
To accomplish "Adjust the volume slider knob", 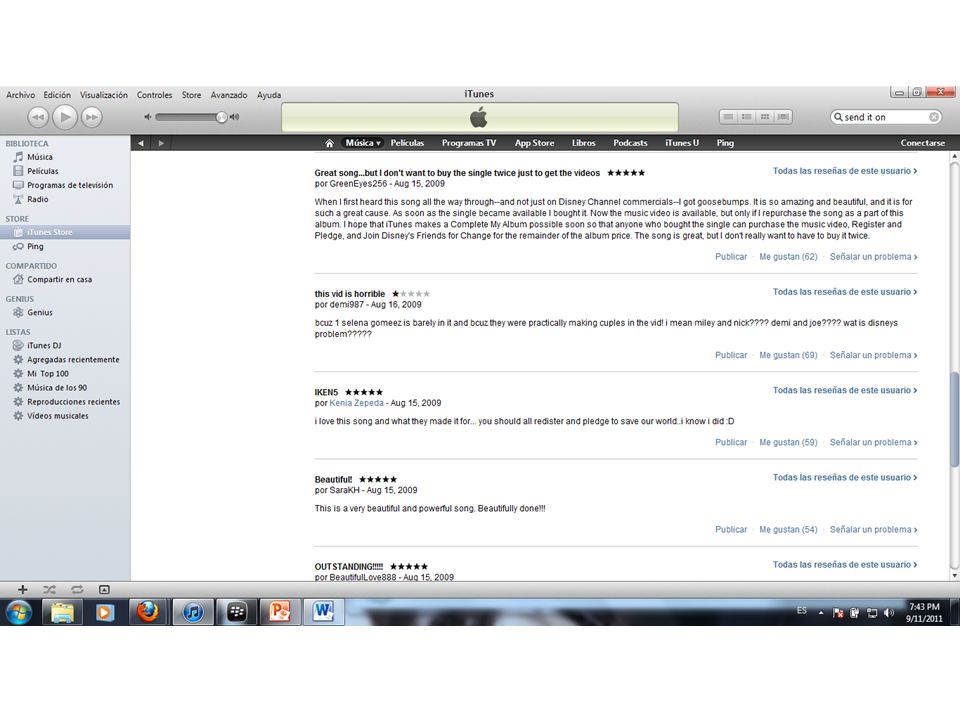I will tap(221, 117).
